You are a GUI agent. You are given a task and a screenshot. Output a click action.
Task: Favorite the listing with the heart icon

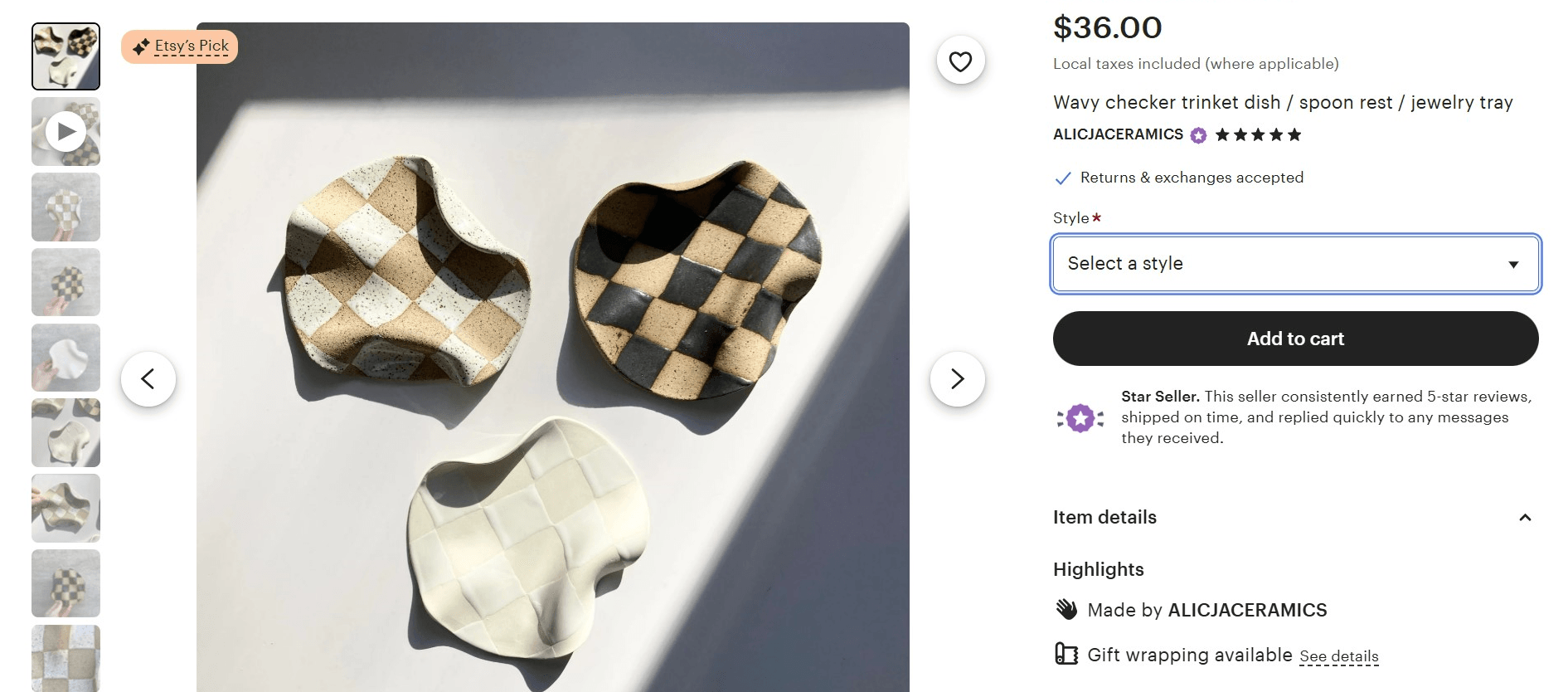coord(959,60)
